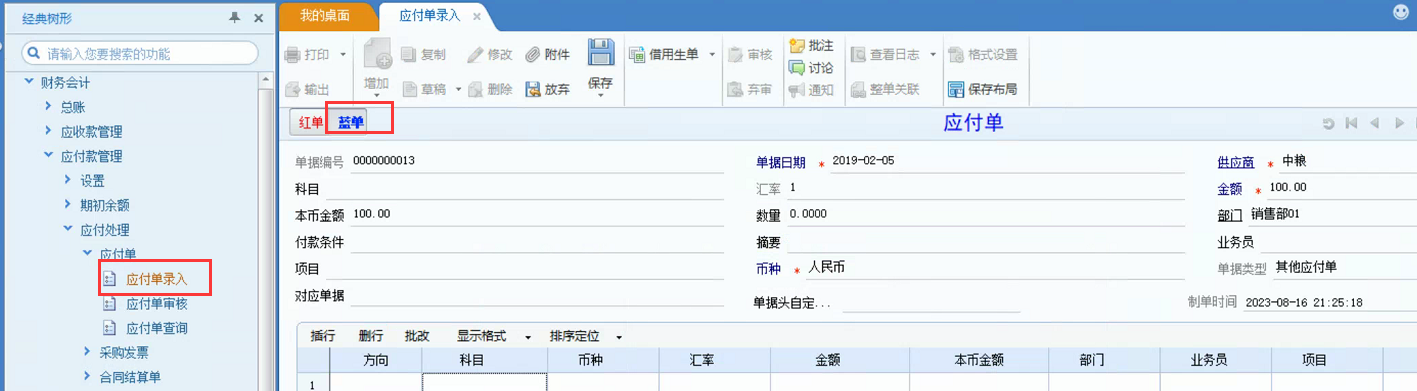Image resolution: width=1417 pixels, height=391 pixels.
Task: Expand the 应收款管理 tree node
Action: click(x=47, y=131)
